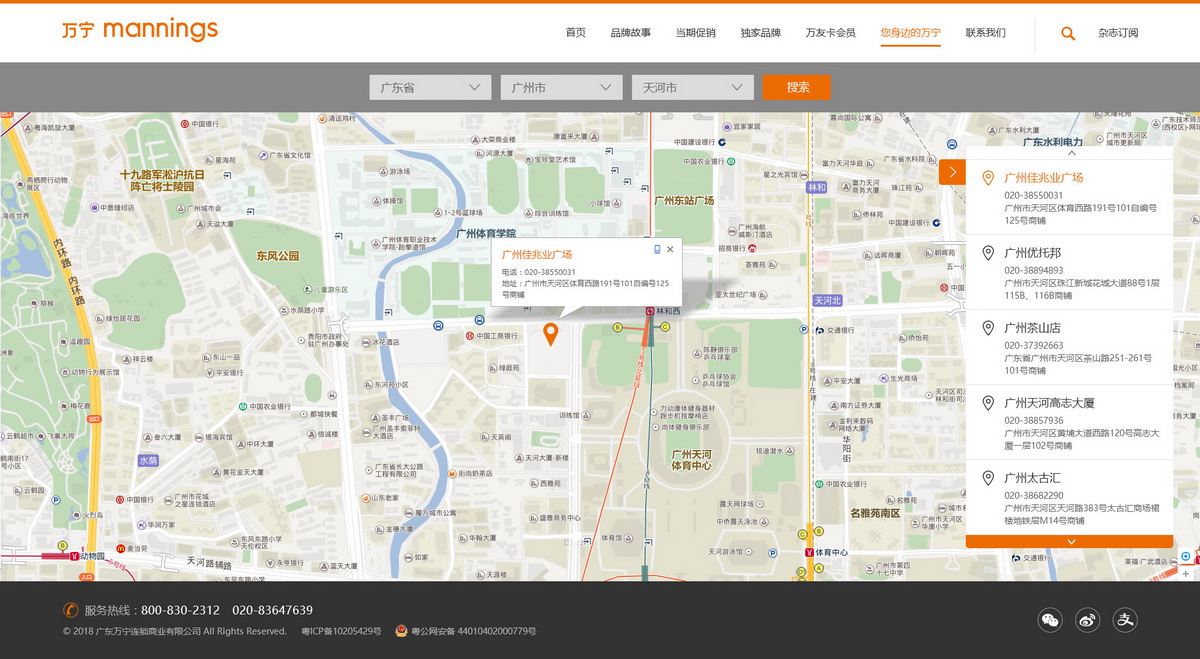Open 万友卡会员 menu item
This screenshot has height=659, width=1200.
click(x=831, y=33)
